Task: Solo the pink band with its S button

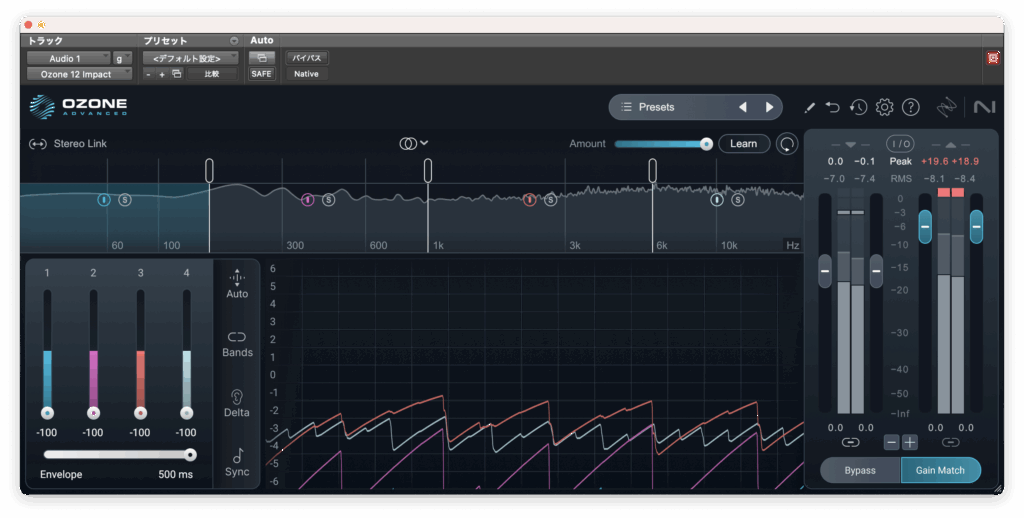Action: click(329, 200)
